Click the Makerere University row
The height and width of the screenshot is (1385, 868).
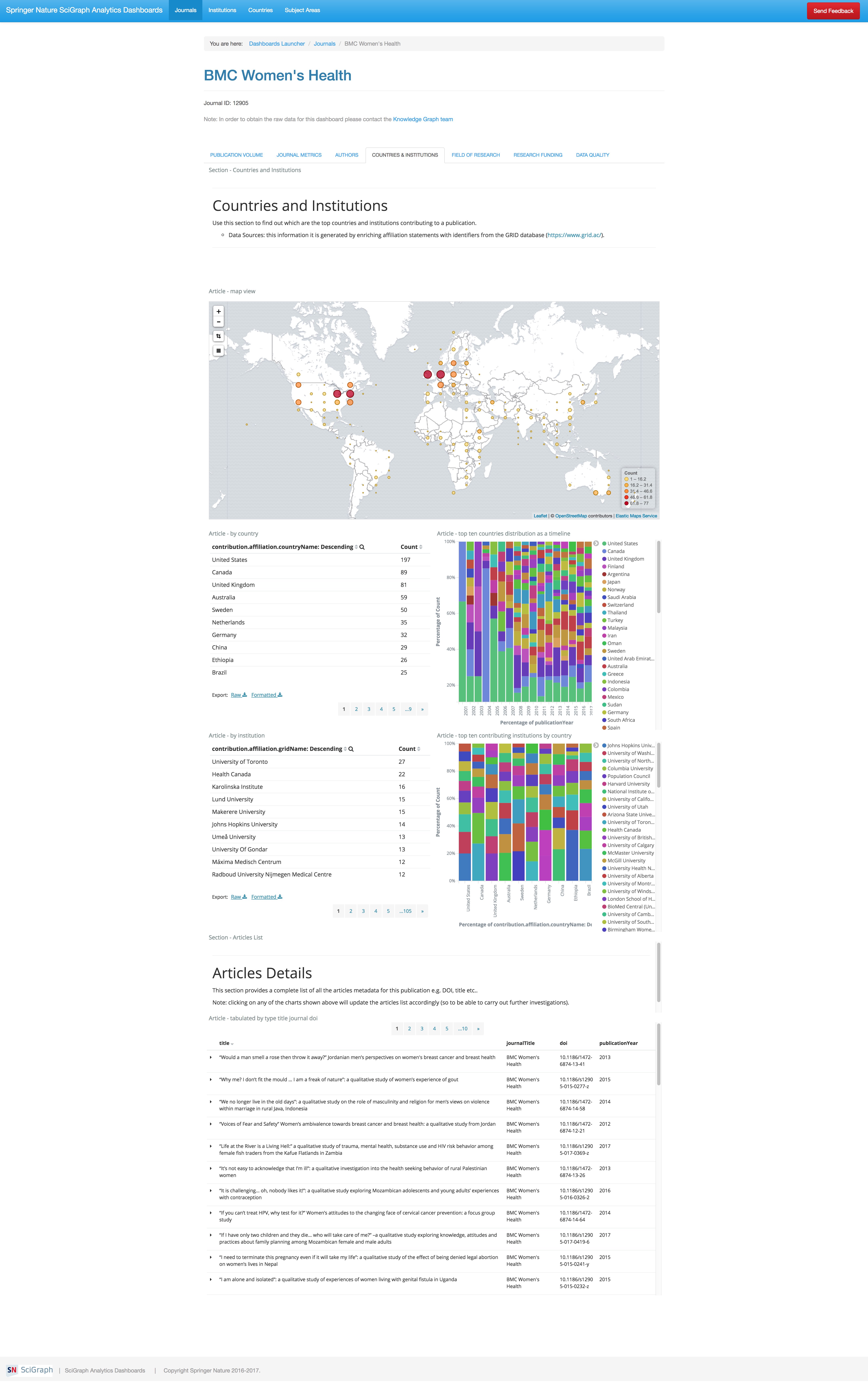[x=320, y=812]
